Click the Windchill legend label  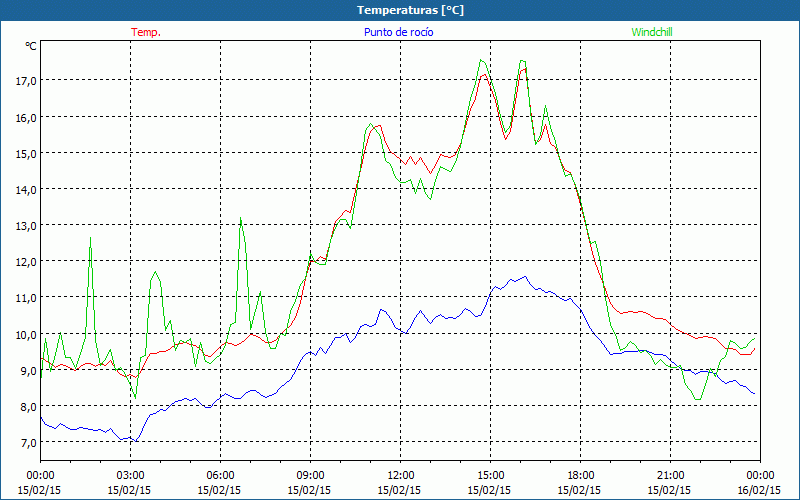(x=652, y=32)
